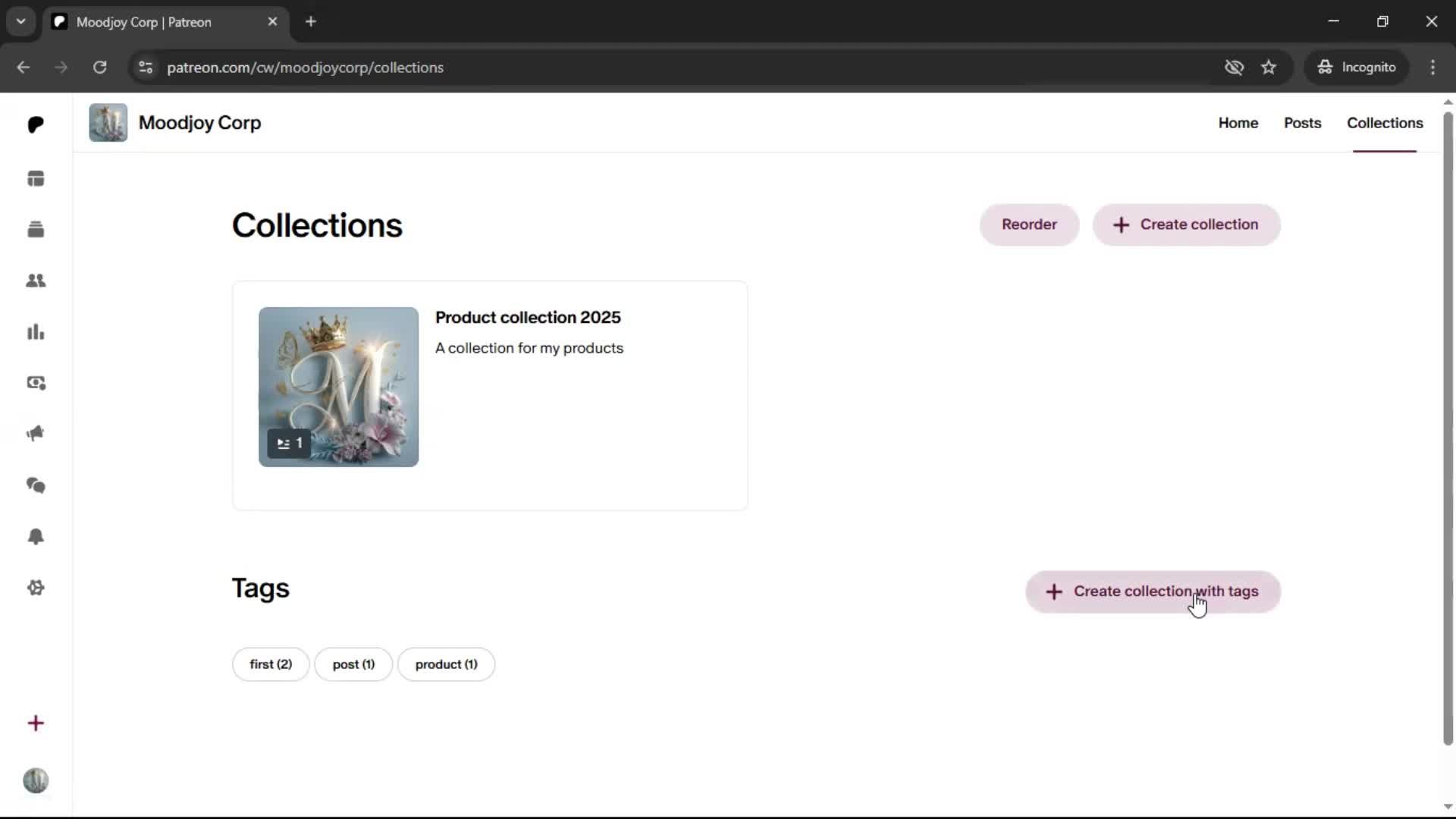Select the Collections tab
1456x819 pixels.
pyautogui.click(x=1385, y=123)
